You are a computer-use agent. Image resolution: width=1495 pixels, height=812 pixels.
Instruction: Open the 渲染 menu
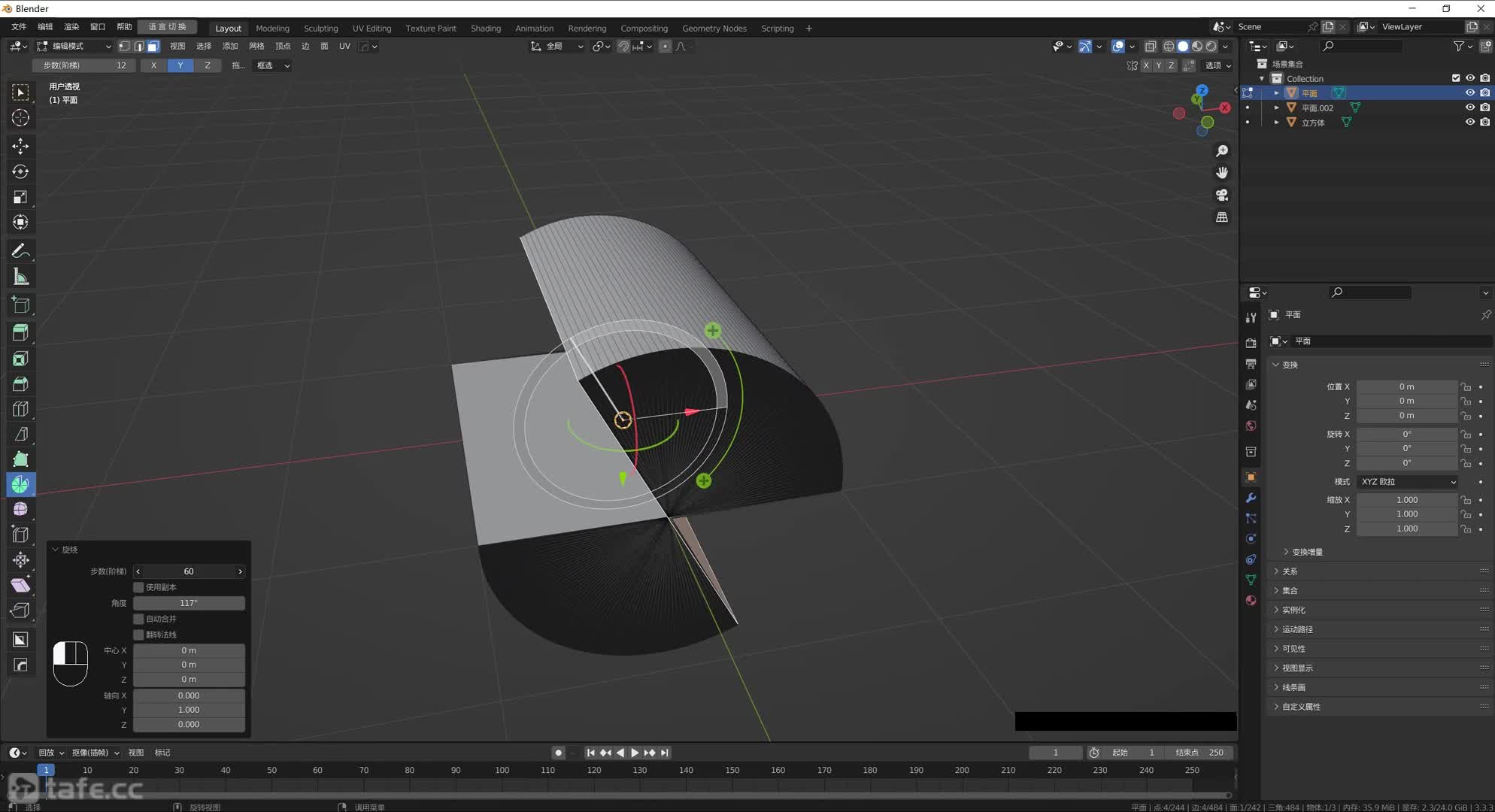[x=71, y=27]
